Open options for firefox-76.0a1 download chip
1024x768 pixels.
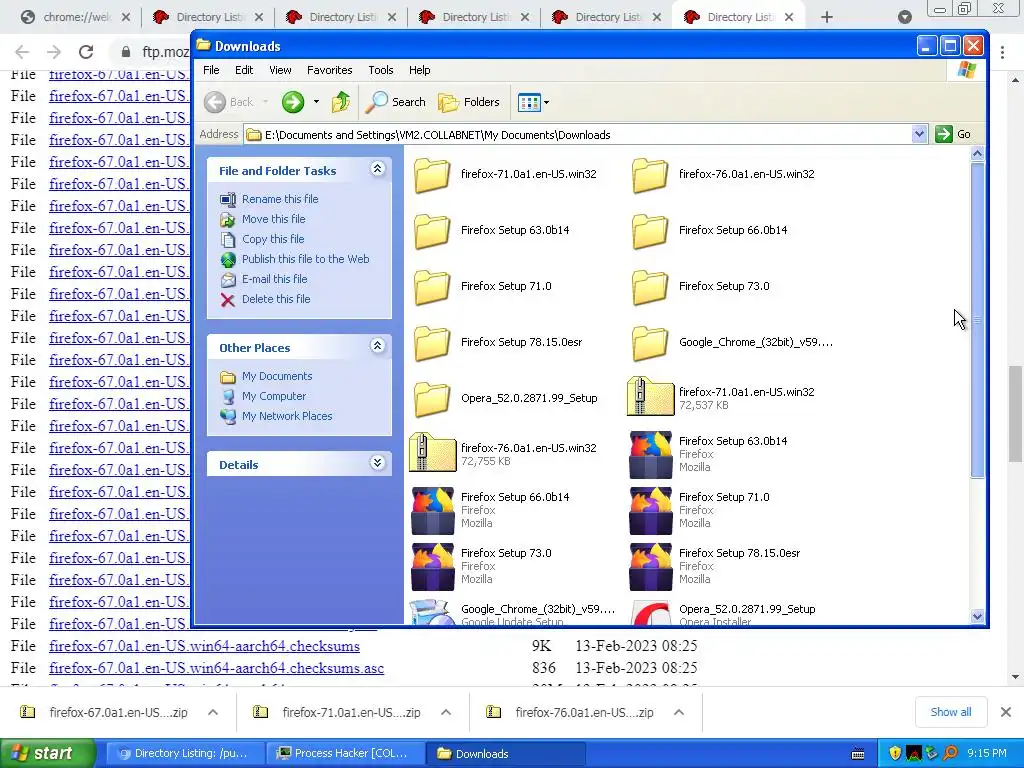pyautogui.click(x=679, y=712)
